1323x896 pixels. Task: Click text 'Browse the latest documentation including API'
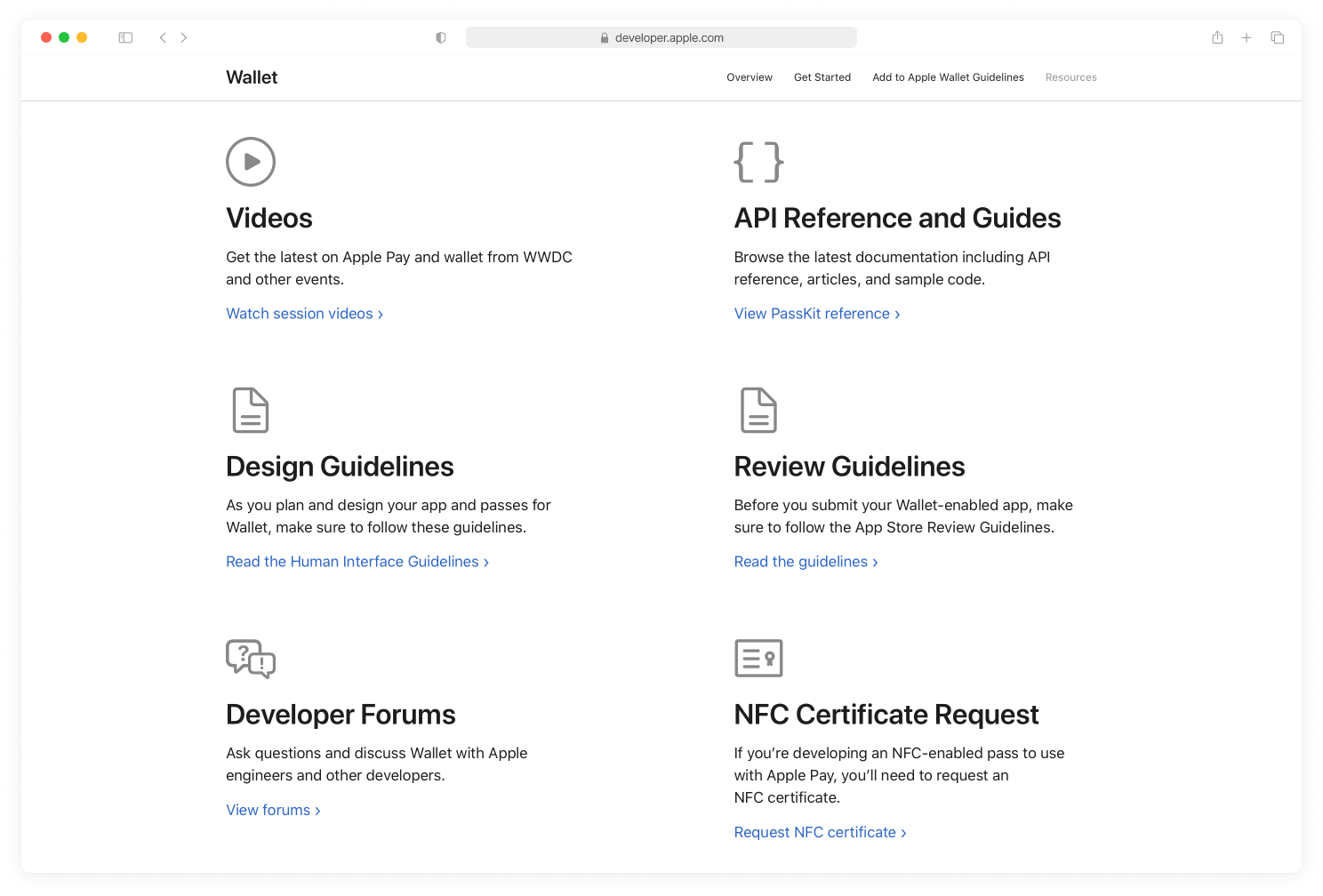point(893,257)
